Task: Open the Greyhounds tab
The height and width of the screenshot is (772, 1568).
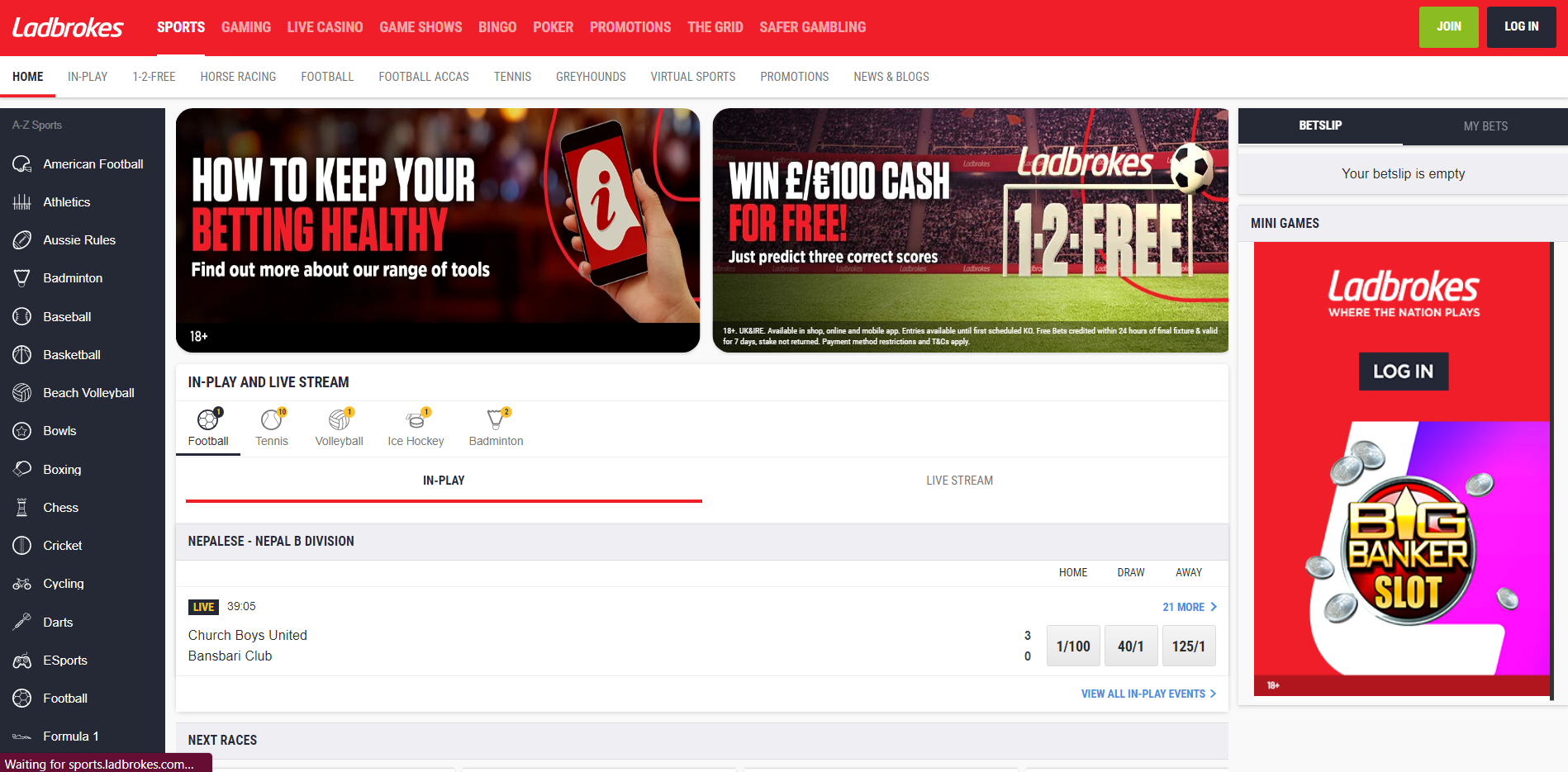Action: (591, 77)
